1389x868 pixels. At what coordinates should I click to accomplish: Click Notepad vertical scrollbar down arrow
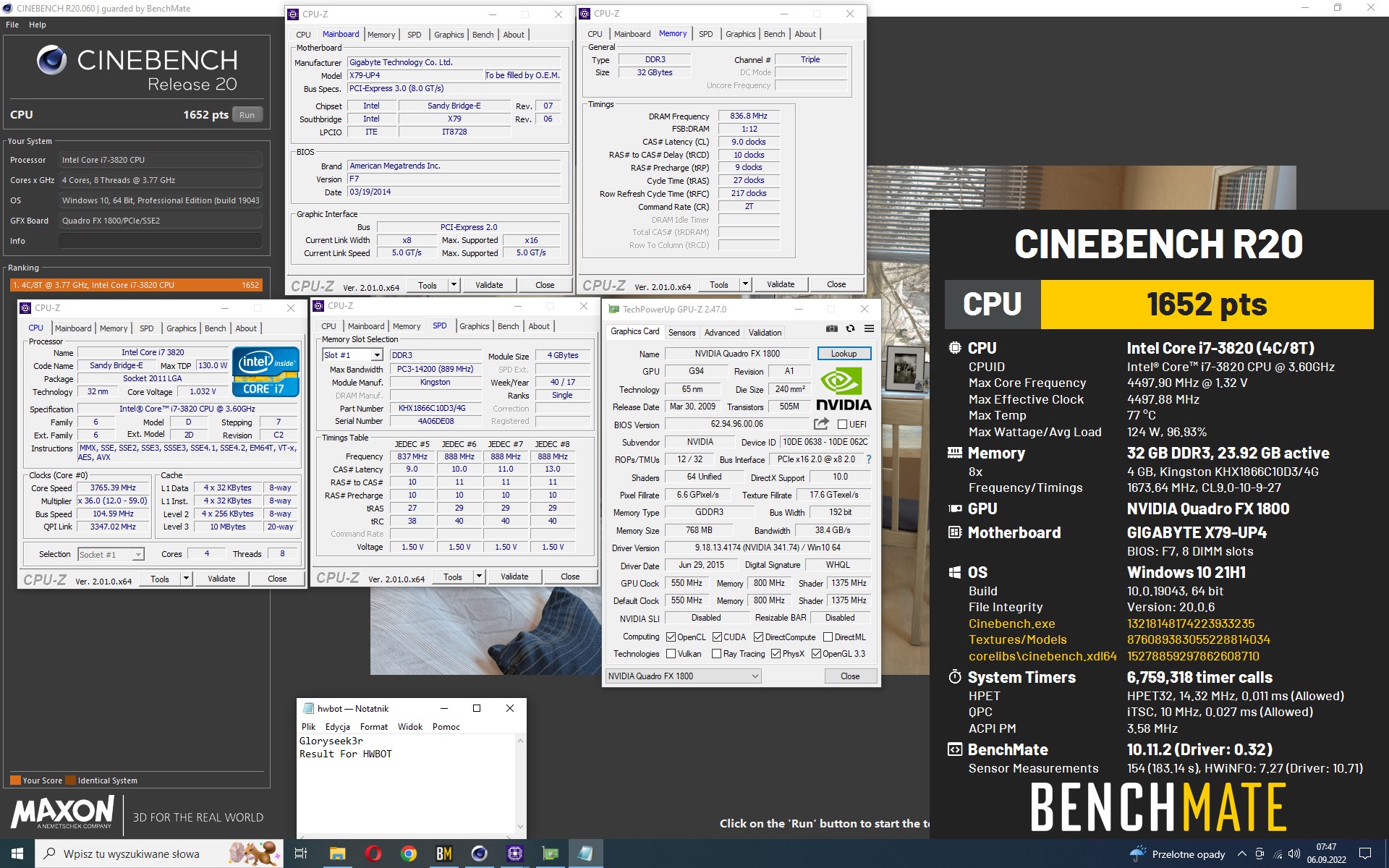click(x=519, y=826)
